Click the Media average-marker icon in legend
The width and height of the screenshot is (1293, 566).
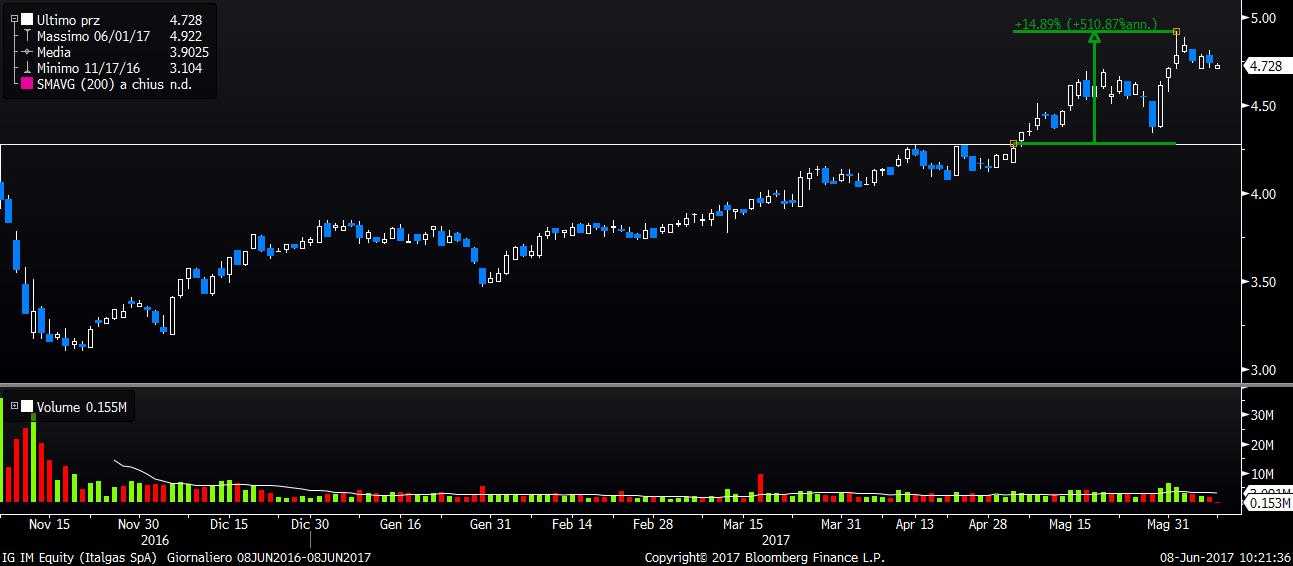[27, 52]
